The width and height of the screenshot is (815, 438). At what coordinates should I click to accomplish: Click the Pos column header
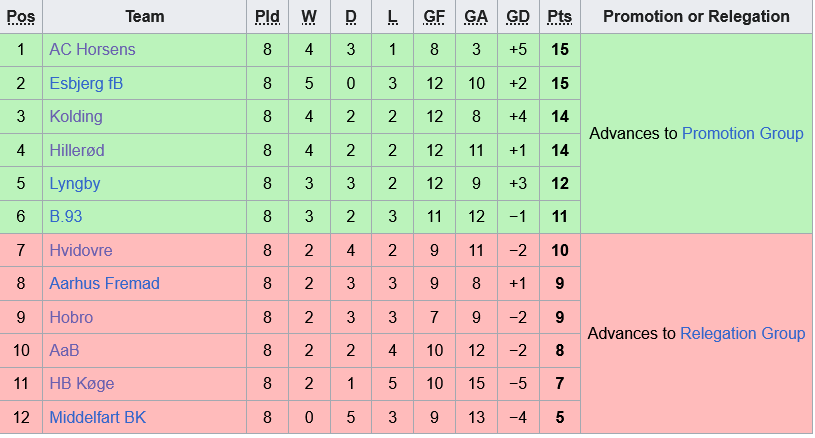pyautogui.click(x=20, y=17)
